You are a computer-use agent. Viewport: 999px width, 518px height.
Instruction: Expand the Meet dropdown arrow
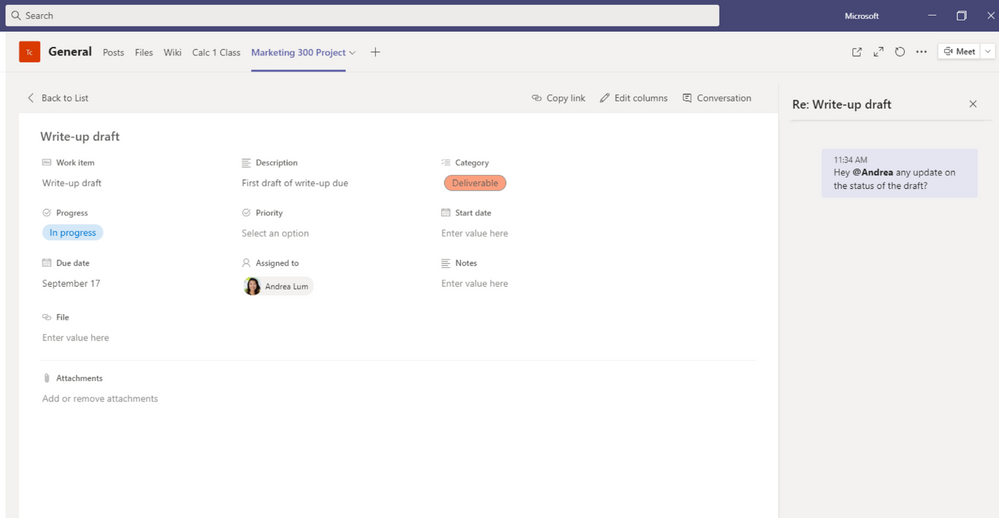click(988, 52)
